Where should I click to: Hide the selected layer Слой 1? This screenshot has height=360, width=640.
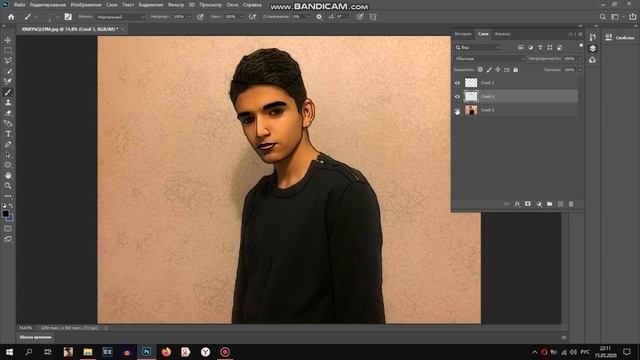457,96
